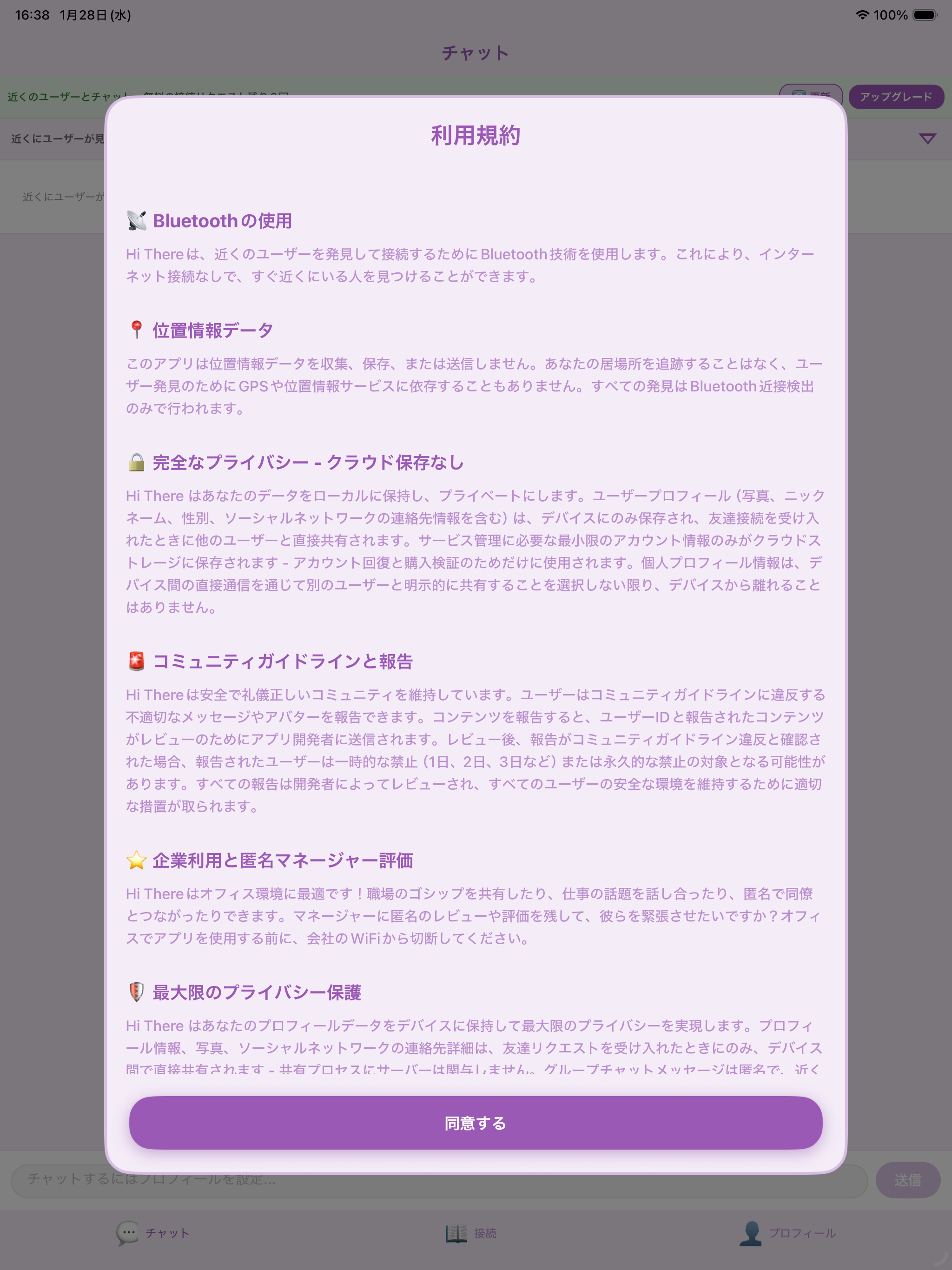Click the speech bubble chat icon
Viewport: 952px width, 1270px height.
pyautogui.click(x=127, y=1233)
